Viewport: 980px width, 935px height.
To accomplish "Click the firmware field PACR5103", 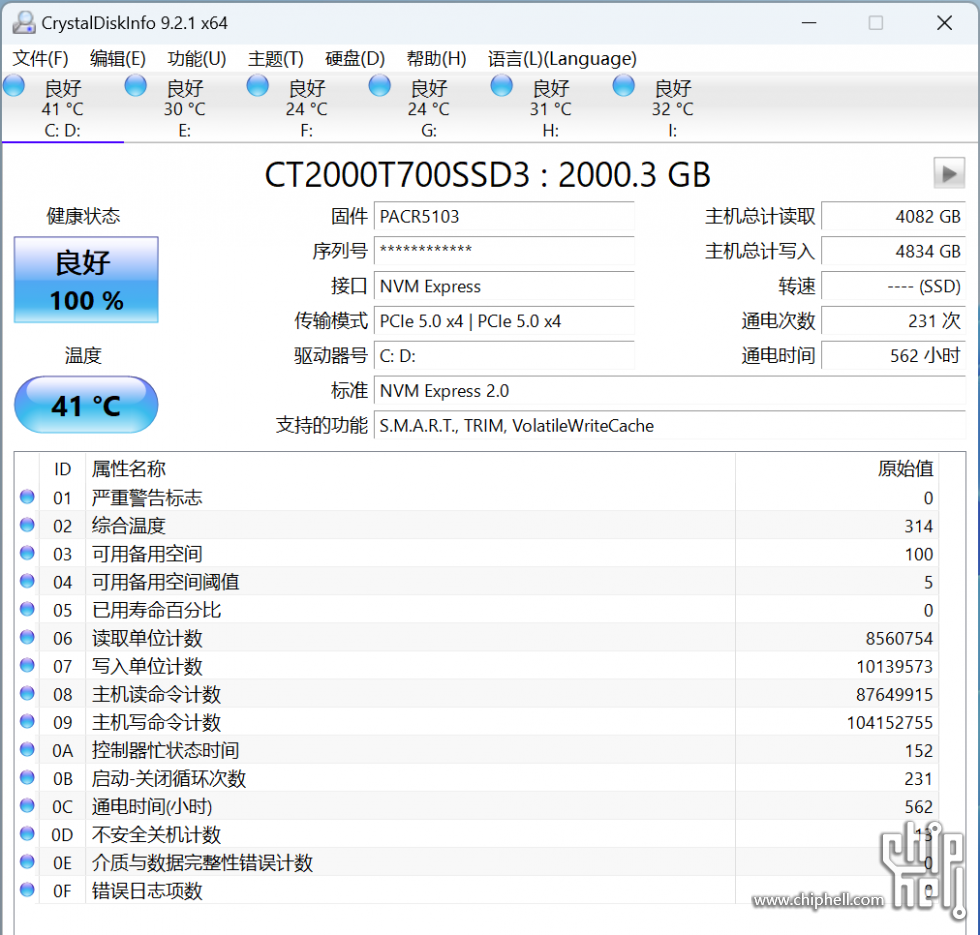I will click(504, 216).
